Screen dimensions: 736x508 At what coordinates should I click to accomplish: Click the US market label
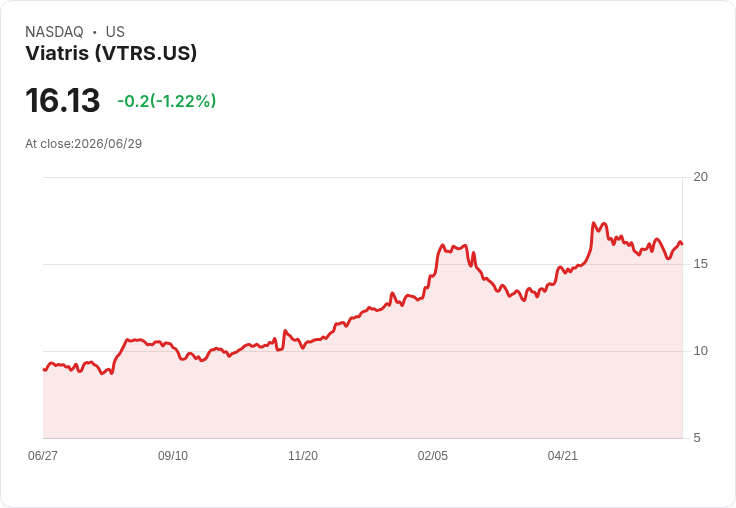[115, 32]
